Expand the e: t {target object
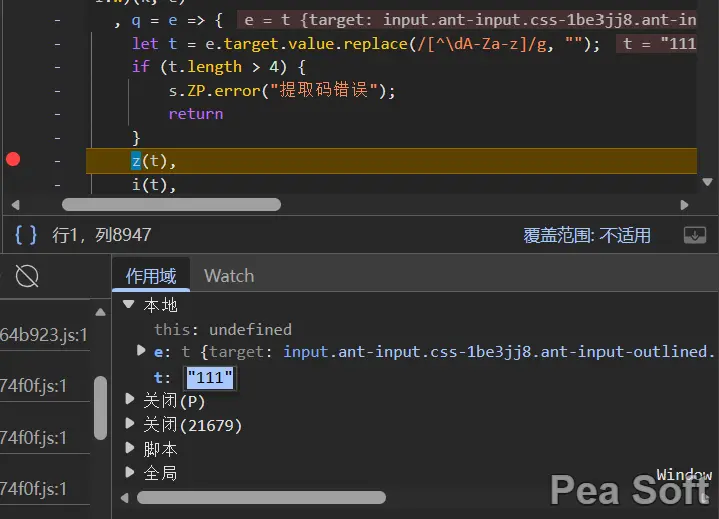Viewport: 719px width, 519px height. pos(141,351)
